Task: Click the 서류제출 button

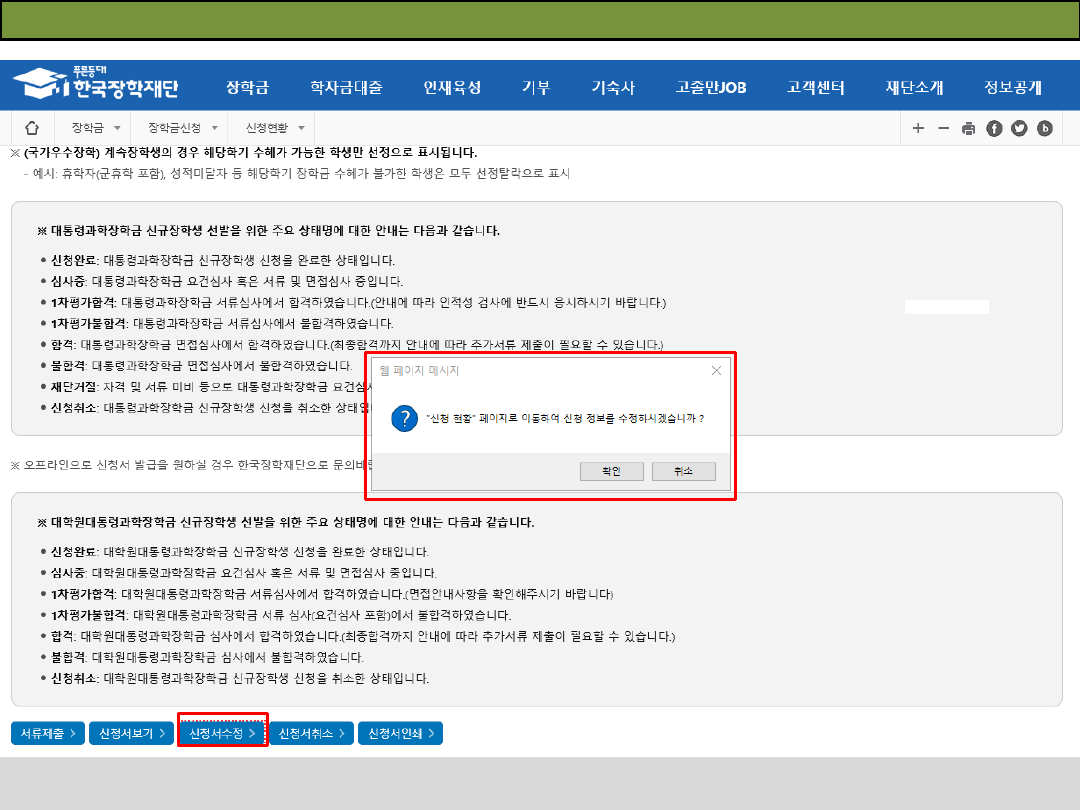Action: [48, 734]
